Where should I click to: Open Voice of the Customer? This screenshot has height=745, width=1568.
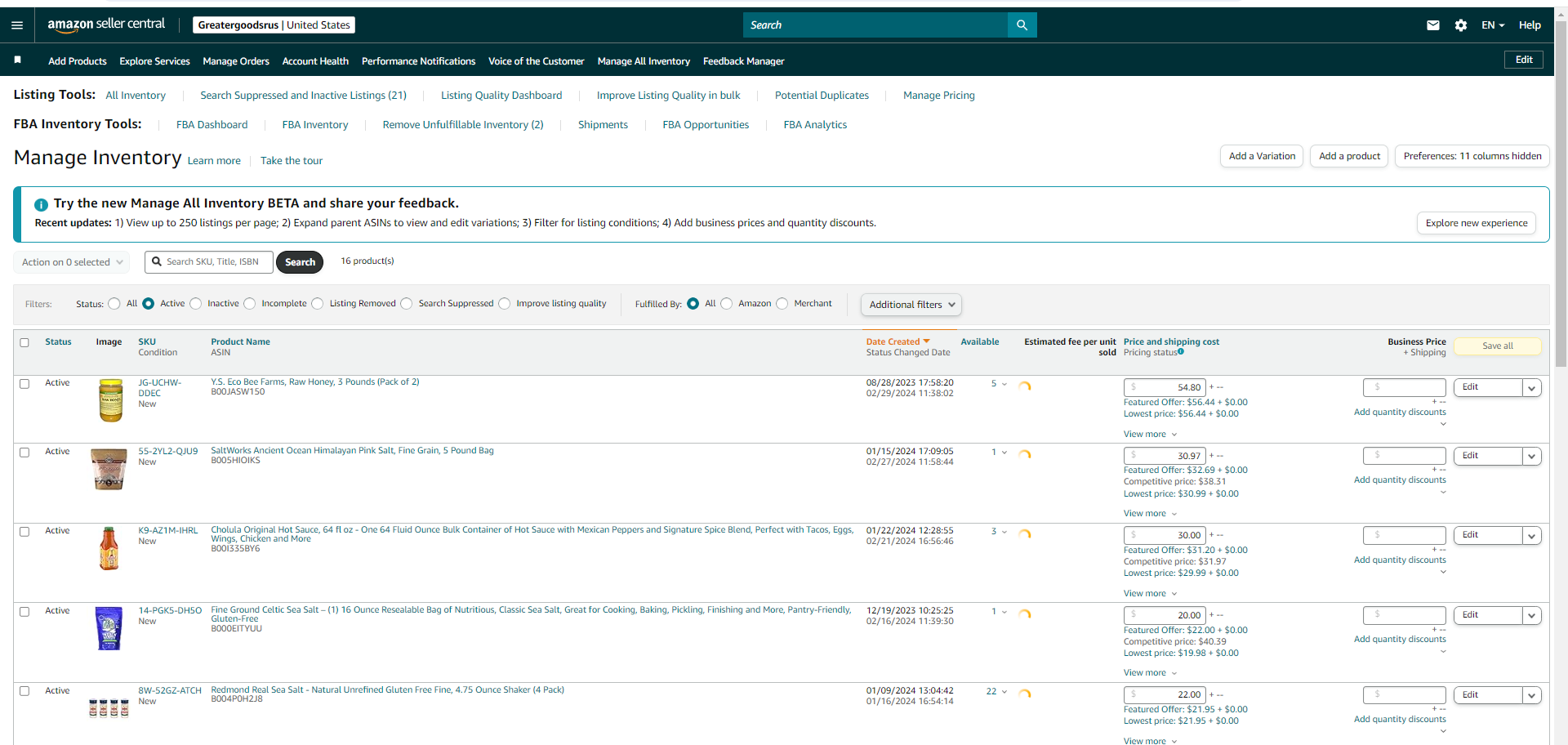pos(537,61)
